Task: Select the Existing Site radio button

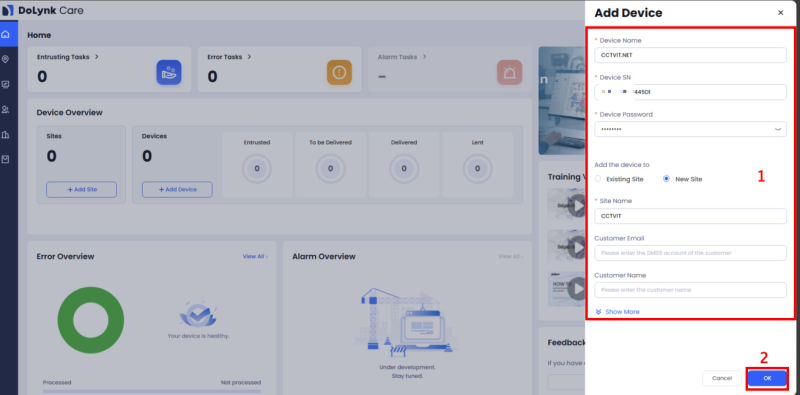Action: click(598, 179)
